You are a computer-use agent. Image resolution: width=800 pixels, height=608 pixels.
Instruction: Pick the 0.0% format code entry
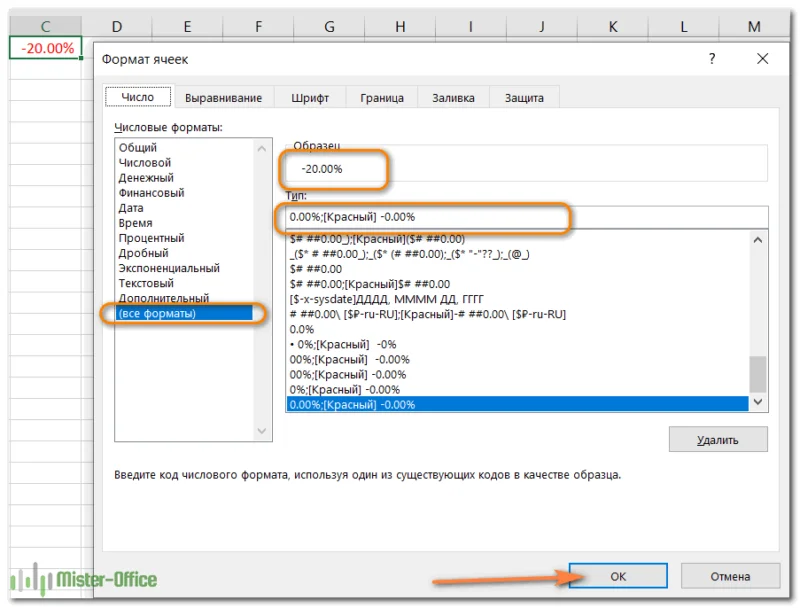pos(302,329)
